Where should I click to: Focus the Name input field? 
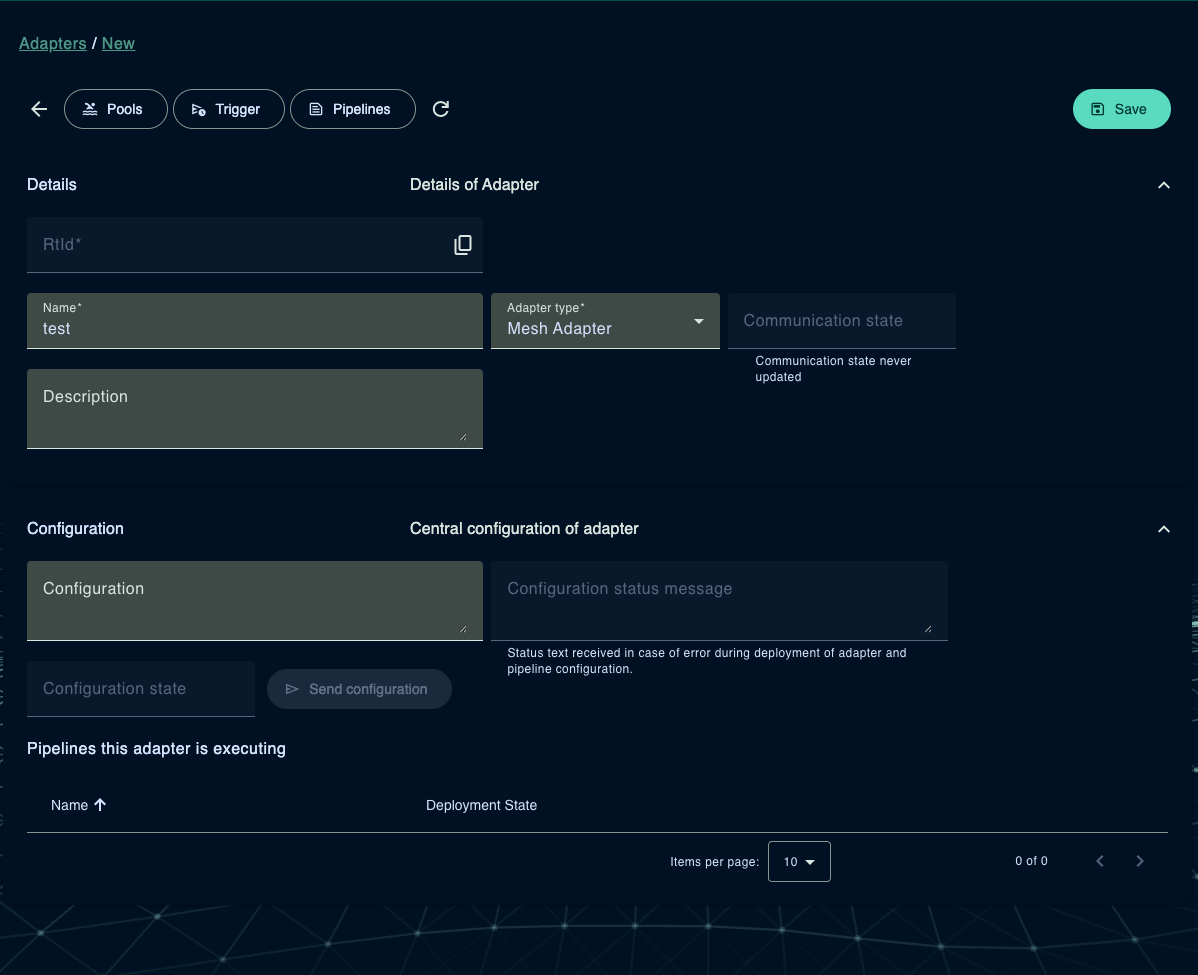pos(254,321)
